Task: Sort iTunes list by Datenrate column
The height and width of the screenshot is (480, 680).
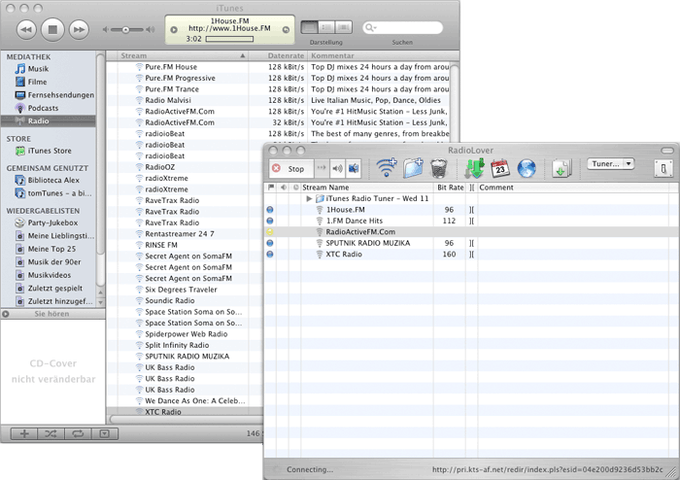Action: click(x=278, y=56)
